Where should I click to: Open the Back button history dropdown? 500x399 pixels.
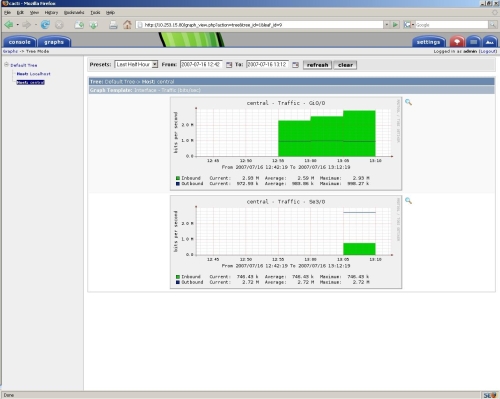pyautogui.click(x=17, y=25)
